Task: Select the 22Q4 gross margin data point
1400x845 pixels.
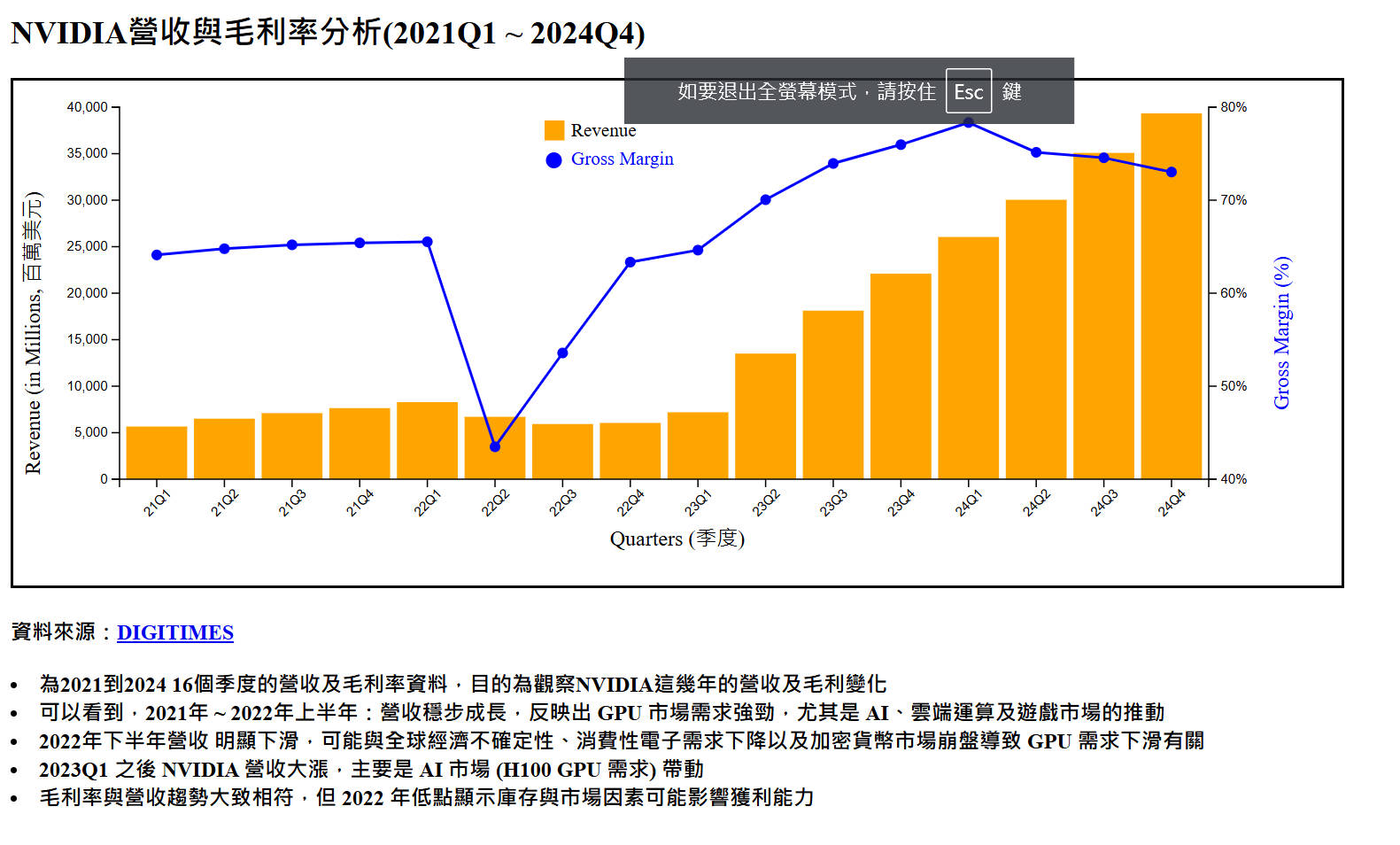Action: pos(630,262)
